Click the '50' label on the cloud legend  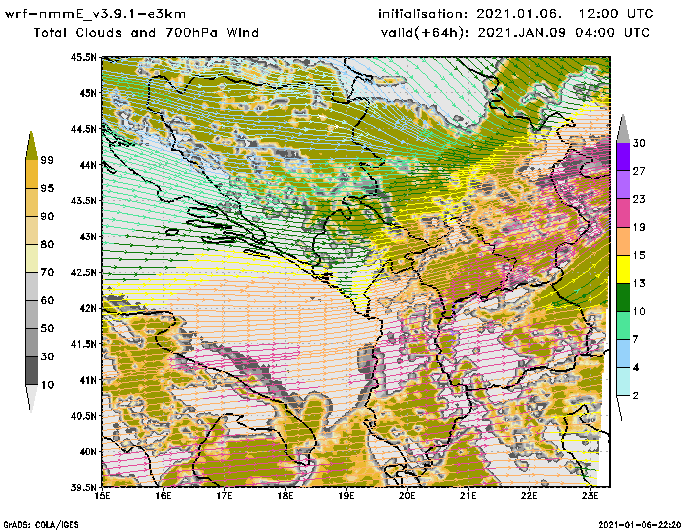(47, 329)
